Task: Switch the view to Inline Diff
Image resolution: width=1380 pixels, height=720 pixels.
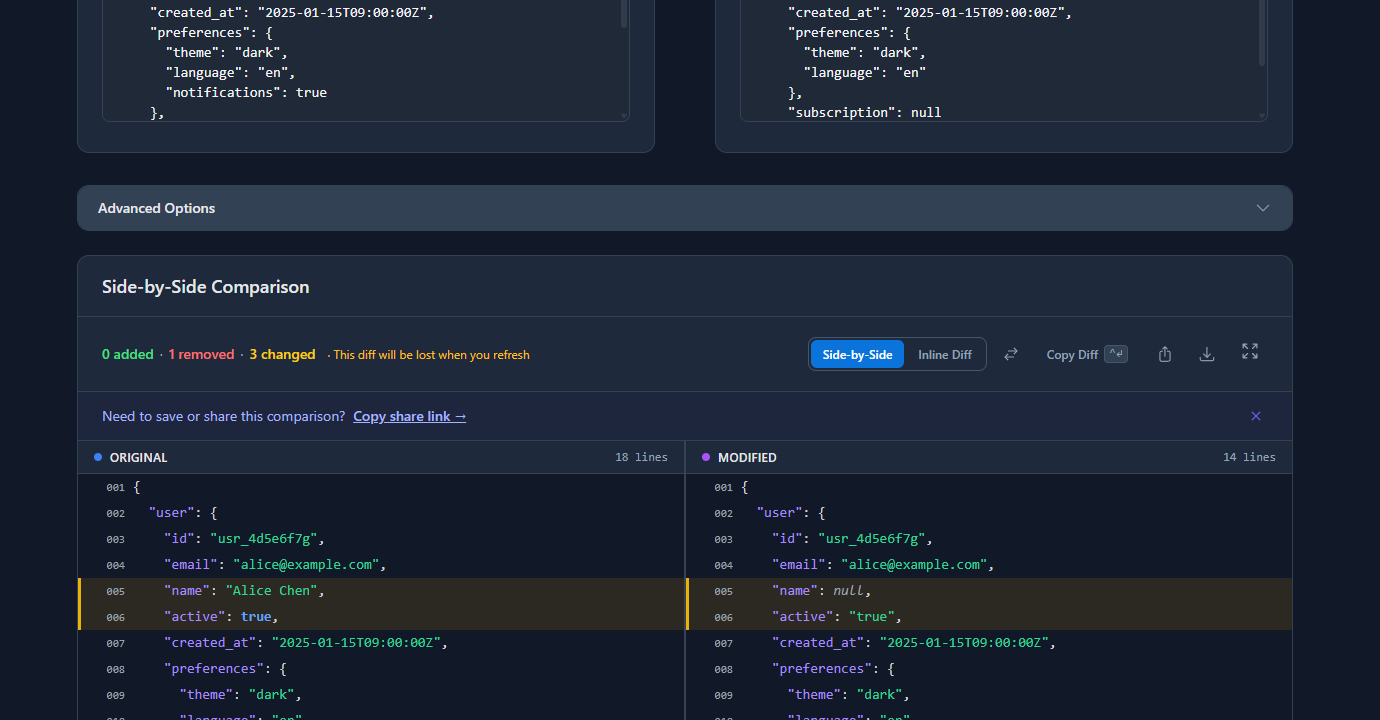Action: tap(944, 353)
